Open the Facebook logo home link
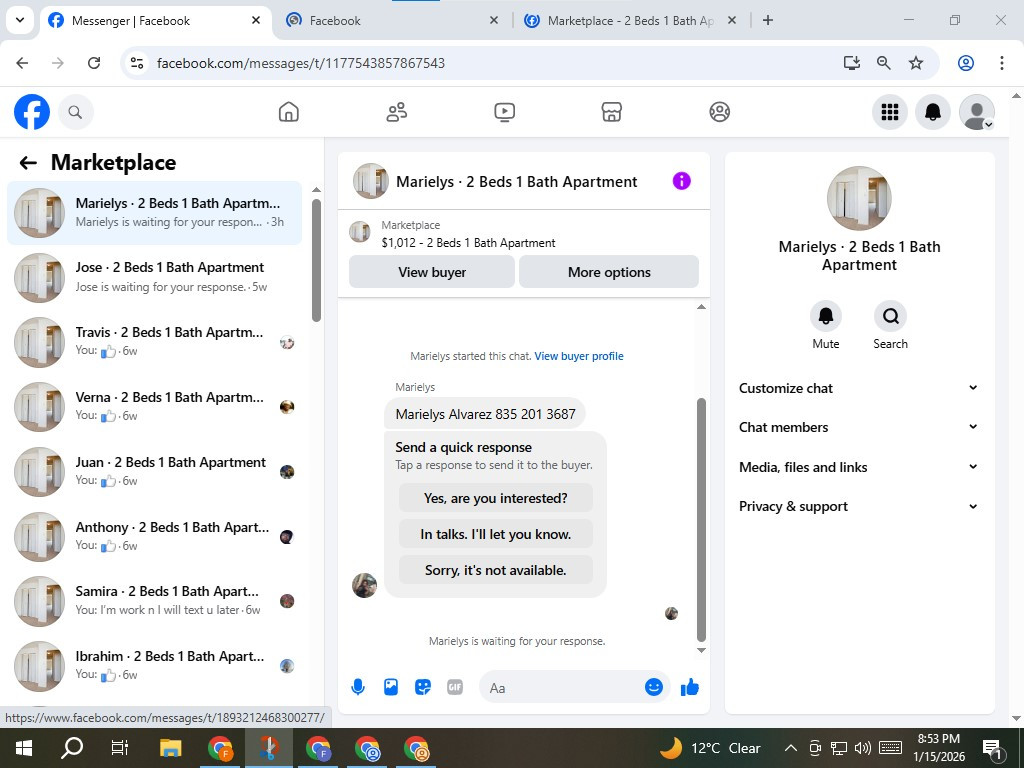The width and height of the screenshot is (1024, 768). click(x=32, y=112)
